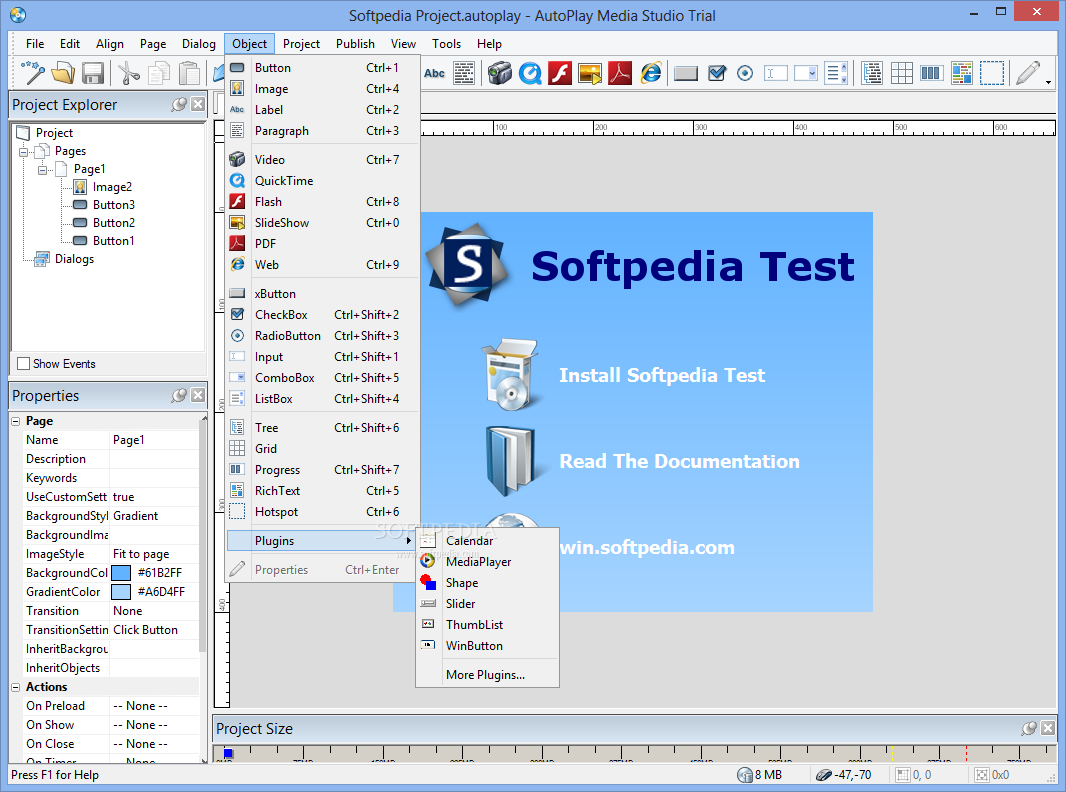This screenshot has width=1066, height=792.
Task: Pin the Properties panel
Action: 179,395
